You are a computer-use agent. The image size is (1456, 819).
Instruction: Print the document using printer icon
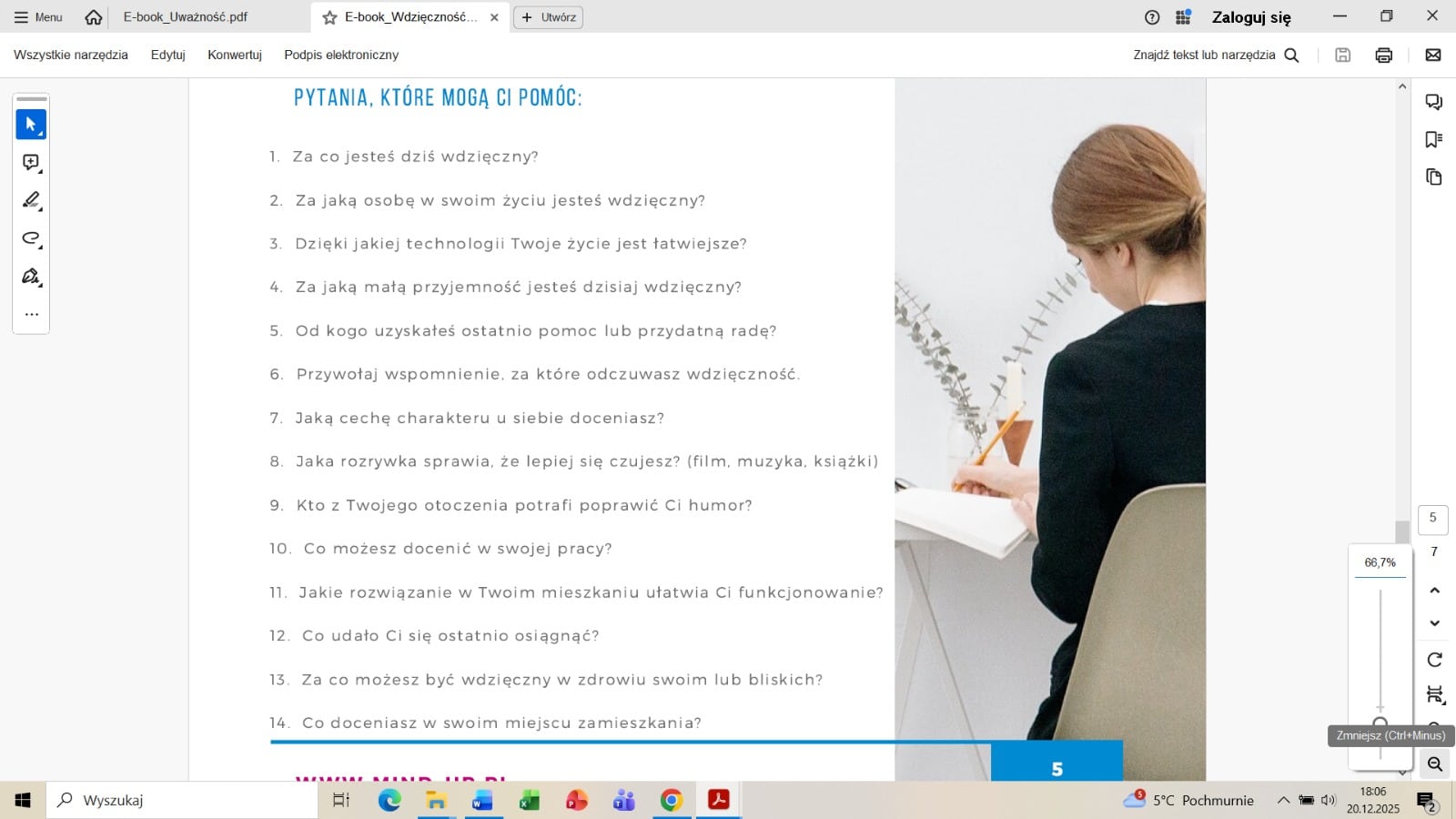(1384, 56)
